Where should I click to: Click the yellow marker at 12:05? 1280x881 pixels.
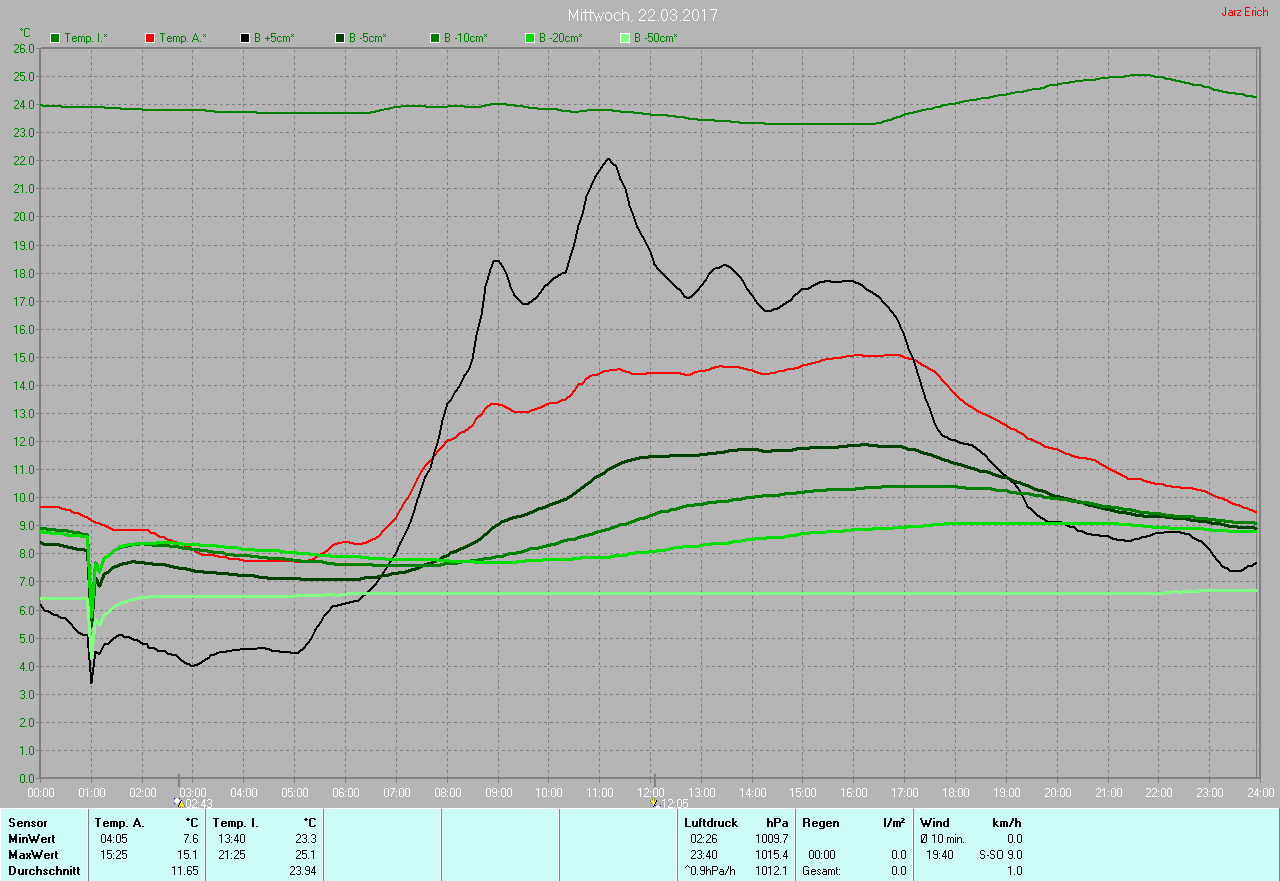coord(653,802)
